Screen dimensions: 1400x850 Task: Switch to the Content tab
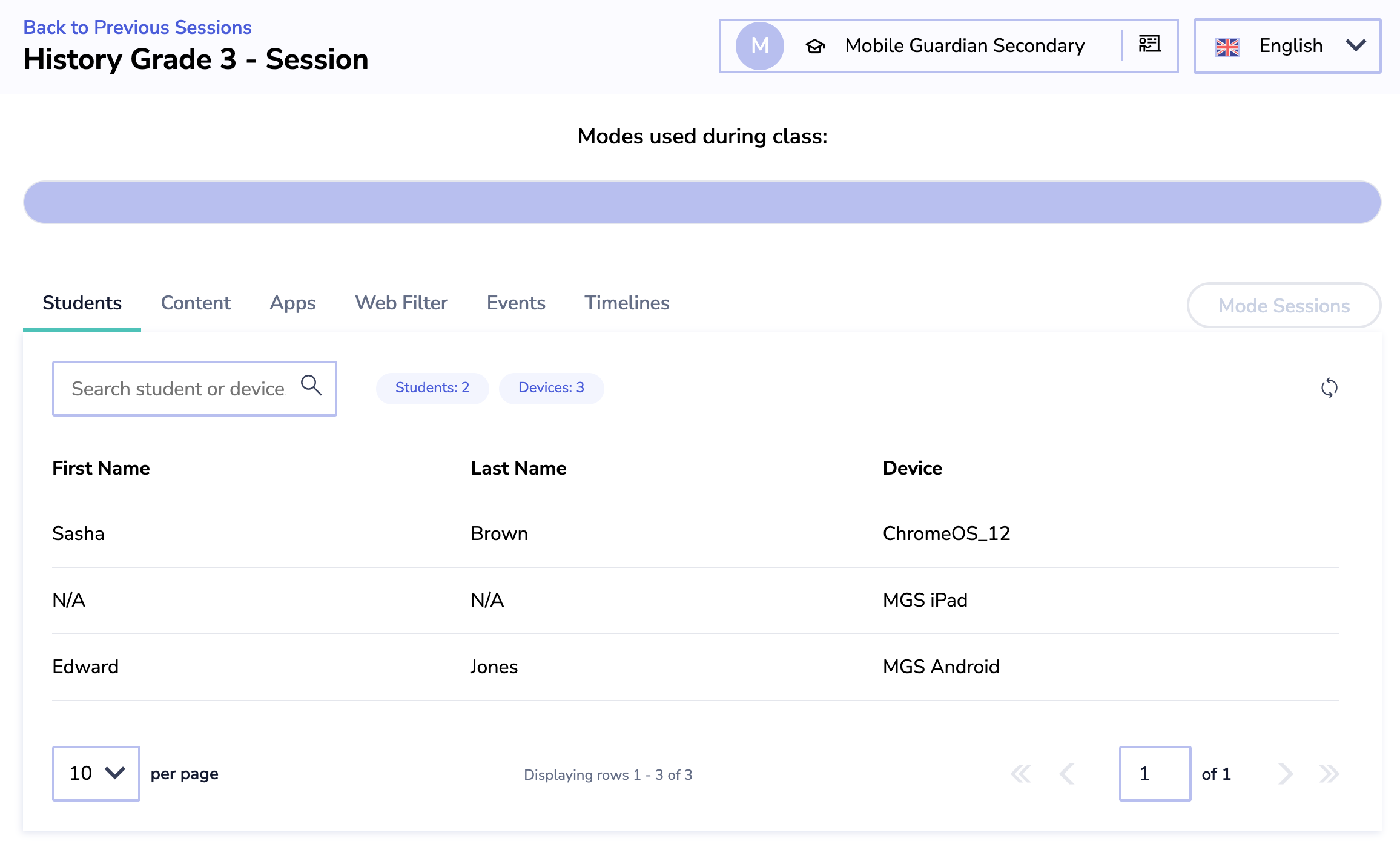pyautogui.click(x=196, y=303)
